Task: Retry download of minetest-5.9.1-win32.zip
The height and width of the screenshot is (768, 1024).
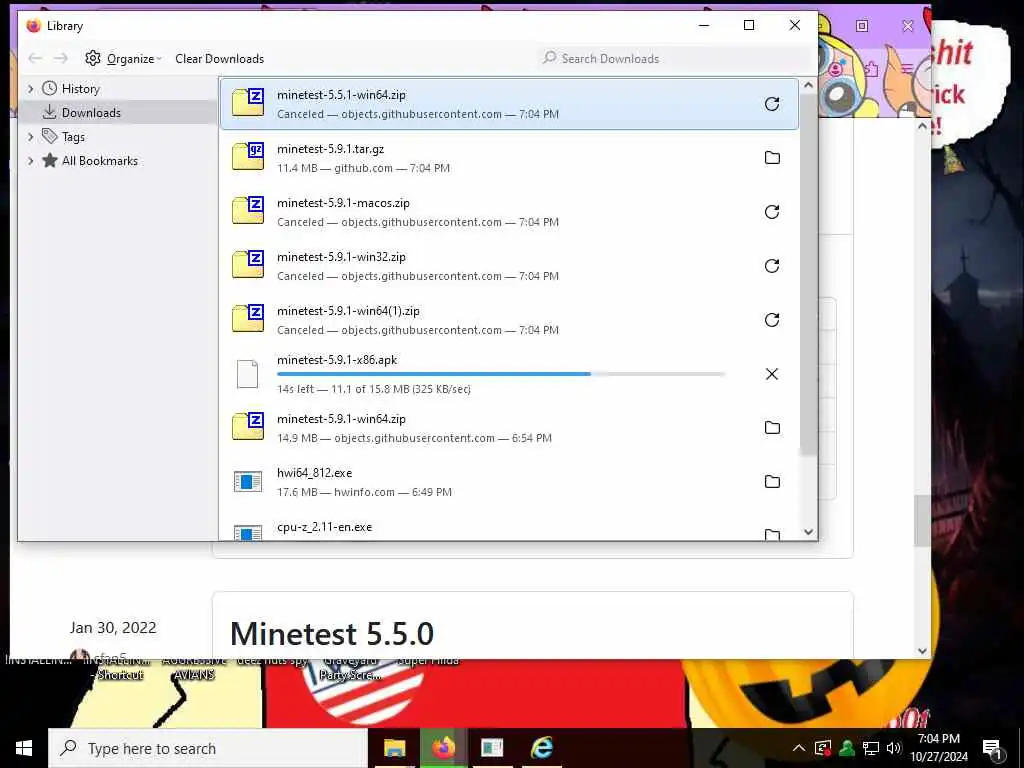Action: tap(771, 266)
